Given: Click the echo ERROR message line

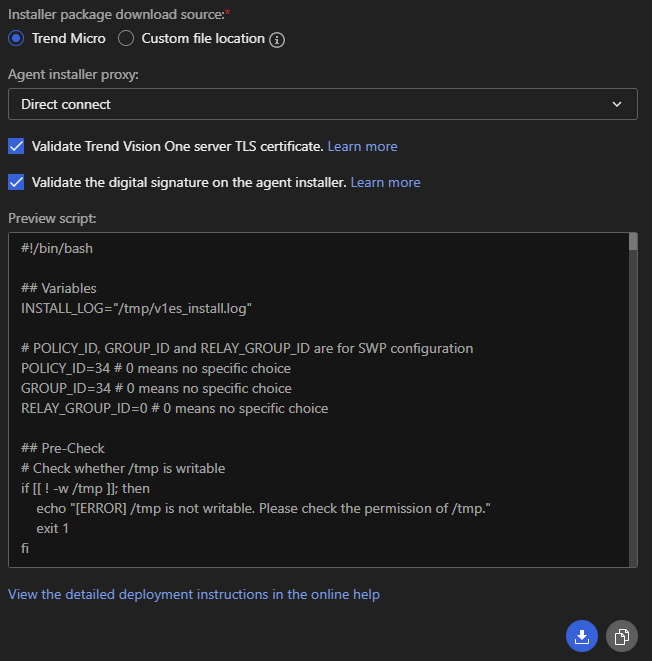Looking at the screenshot, I should coord(263,508).
